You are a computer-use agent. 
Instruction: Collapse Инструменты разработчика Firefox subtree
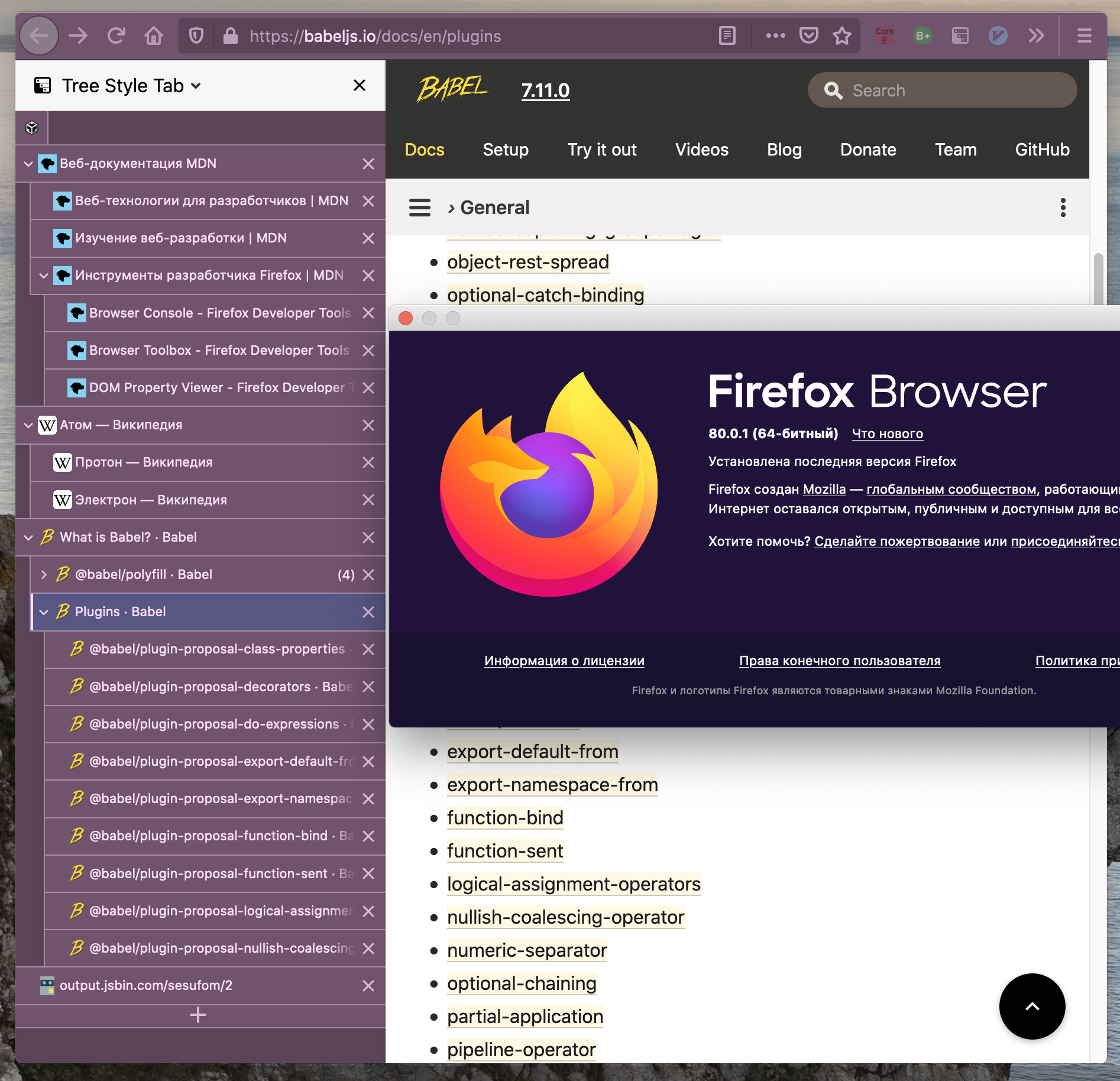pos(43,275)
